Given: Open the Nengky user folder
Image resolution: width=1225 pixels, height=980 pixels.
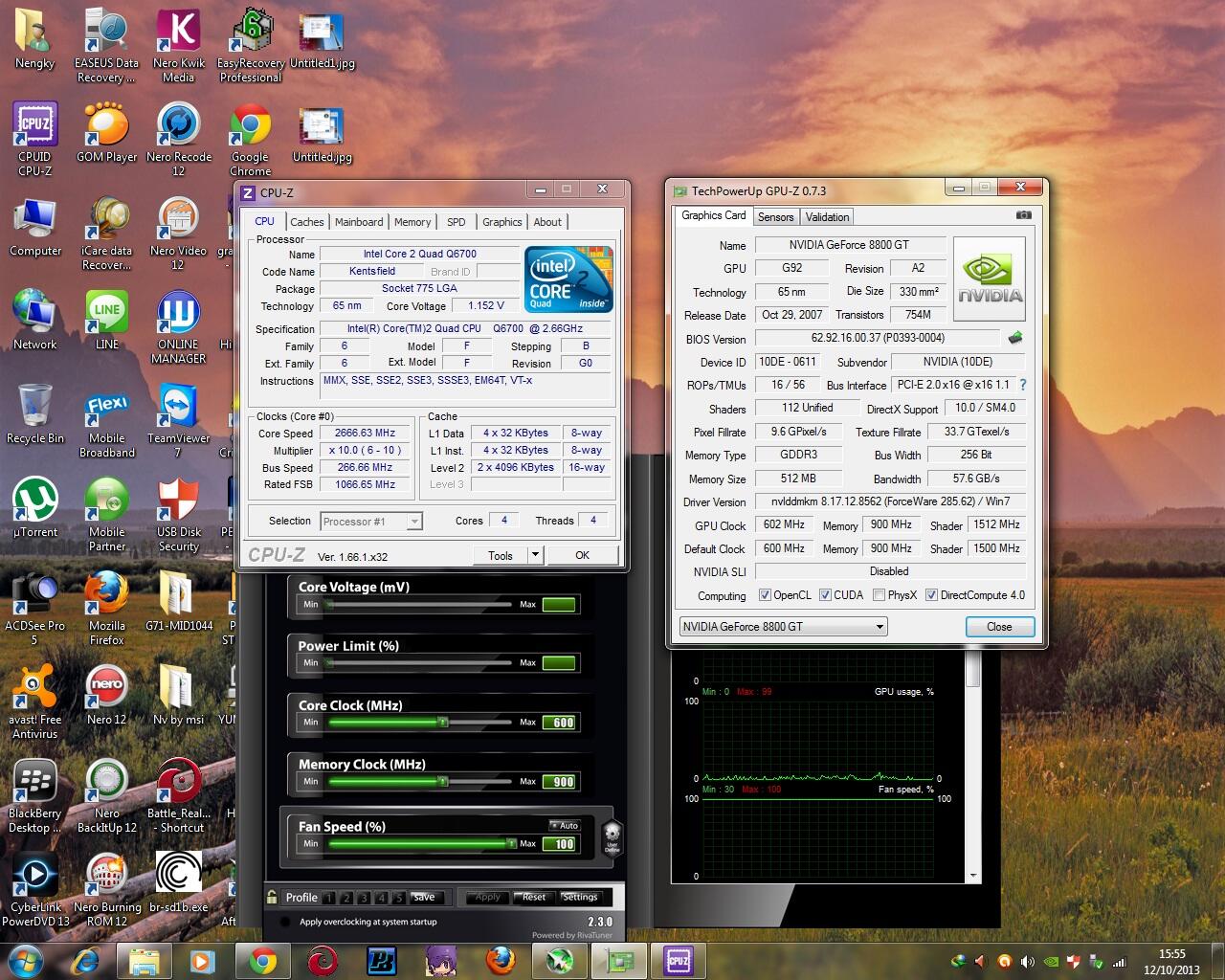Looking at the screenshot, I should pos(35,39).
